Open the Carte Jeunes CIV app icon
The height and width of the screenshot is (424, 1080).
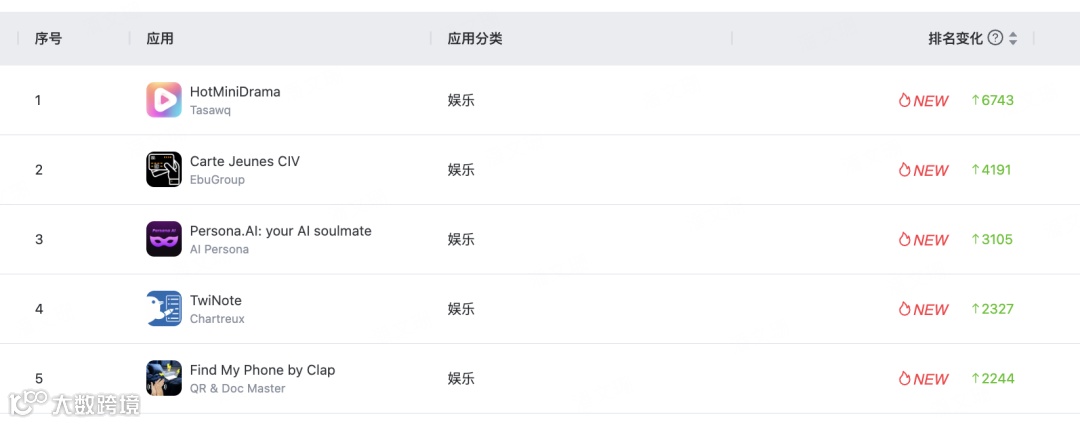coord(164,169)
